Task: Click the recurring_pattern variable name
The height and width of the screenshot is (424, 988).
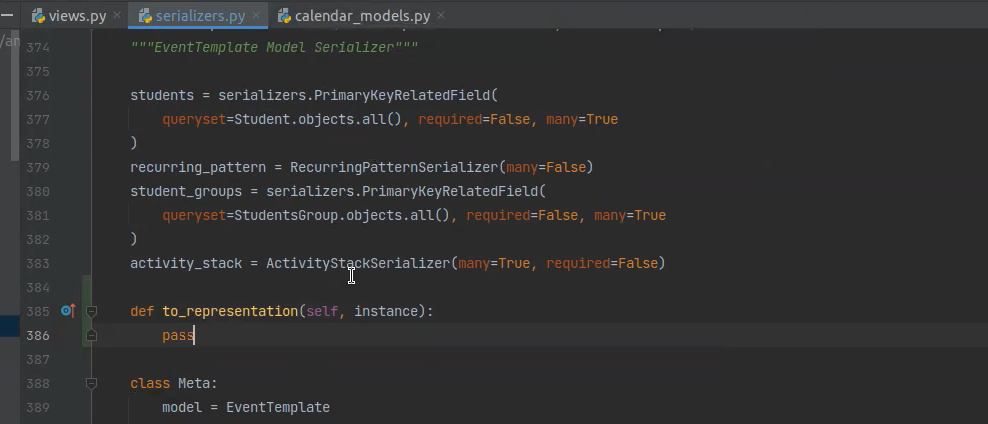Action: (198, 167)
